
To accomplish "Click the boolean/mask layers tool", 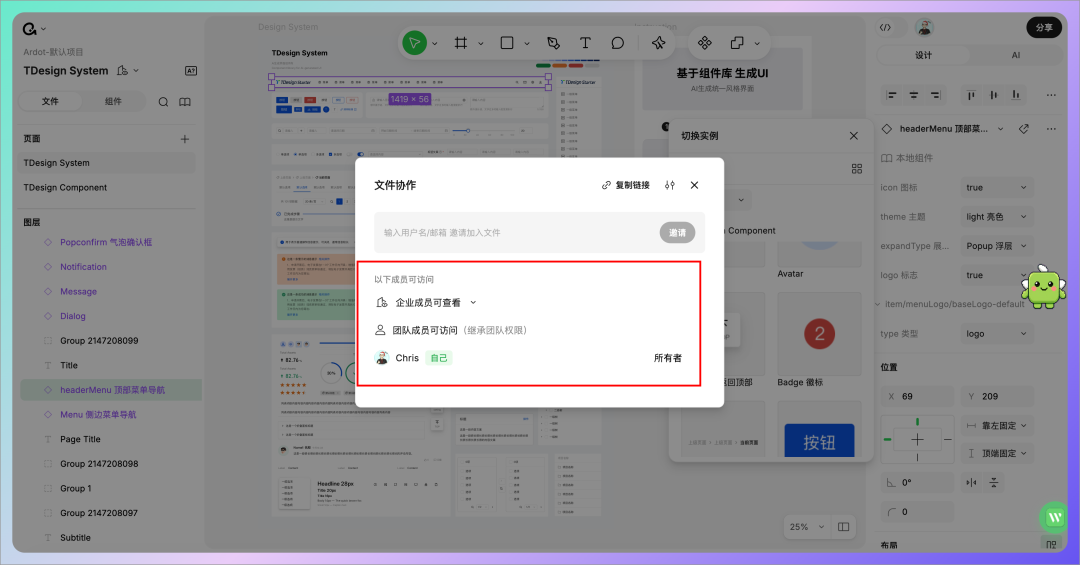I will (737, 43).
